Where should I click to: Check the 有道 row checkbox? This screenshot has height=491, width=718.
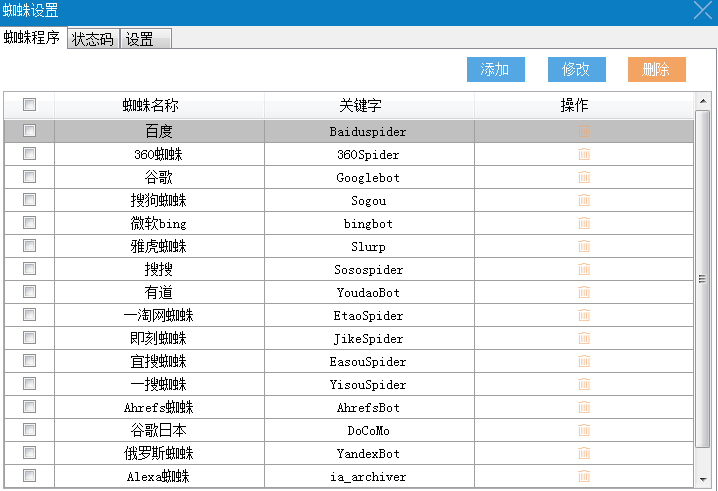pyautogui.click(x=29, y=291)
